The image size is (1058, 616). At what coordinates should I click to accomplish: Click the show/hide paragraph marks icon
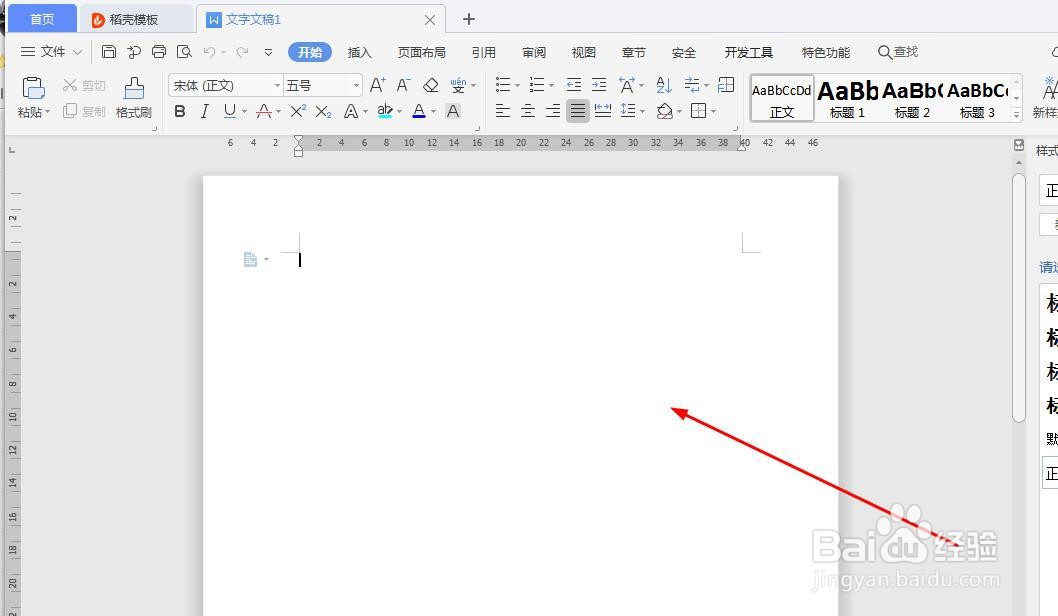[x=692, y=84]
